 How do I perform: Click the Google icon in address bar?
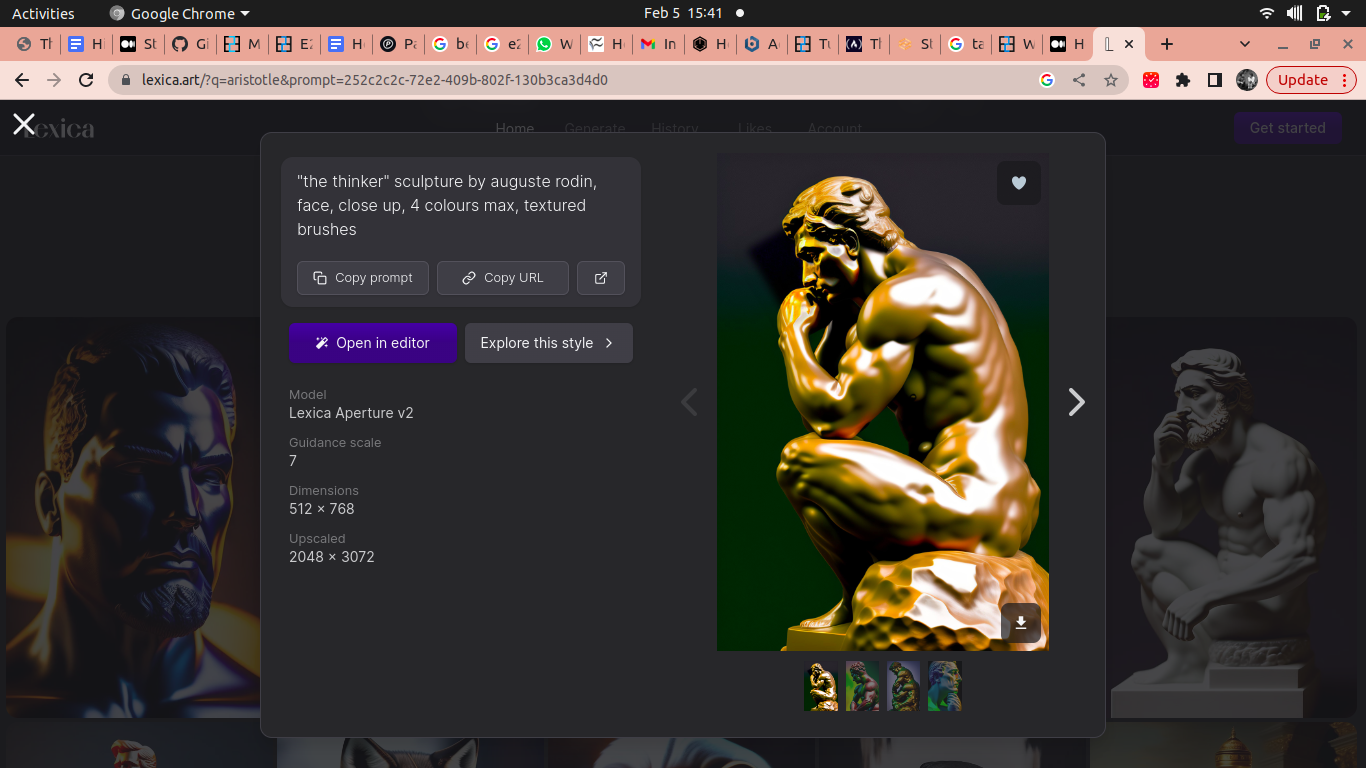1047,80
